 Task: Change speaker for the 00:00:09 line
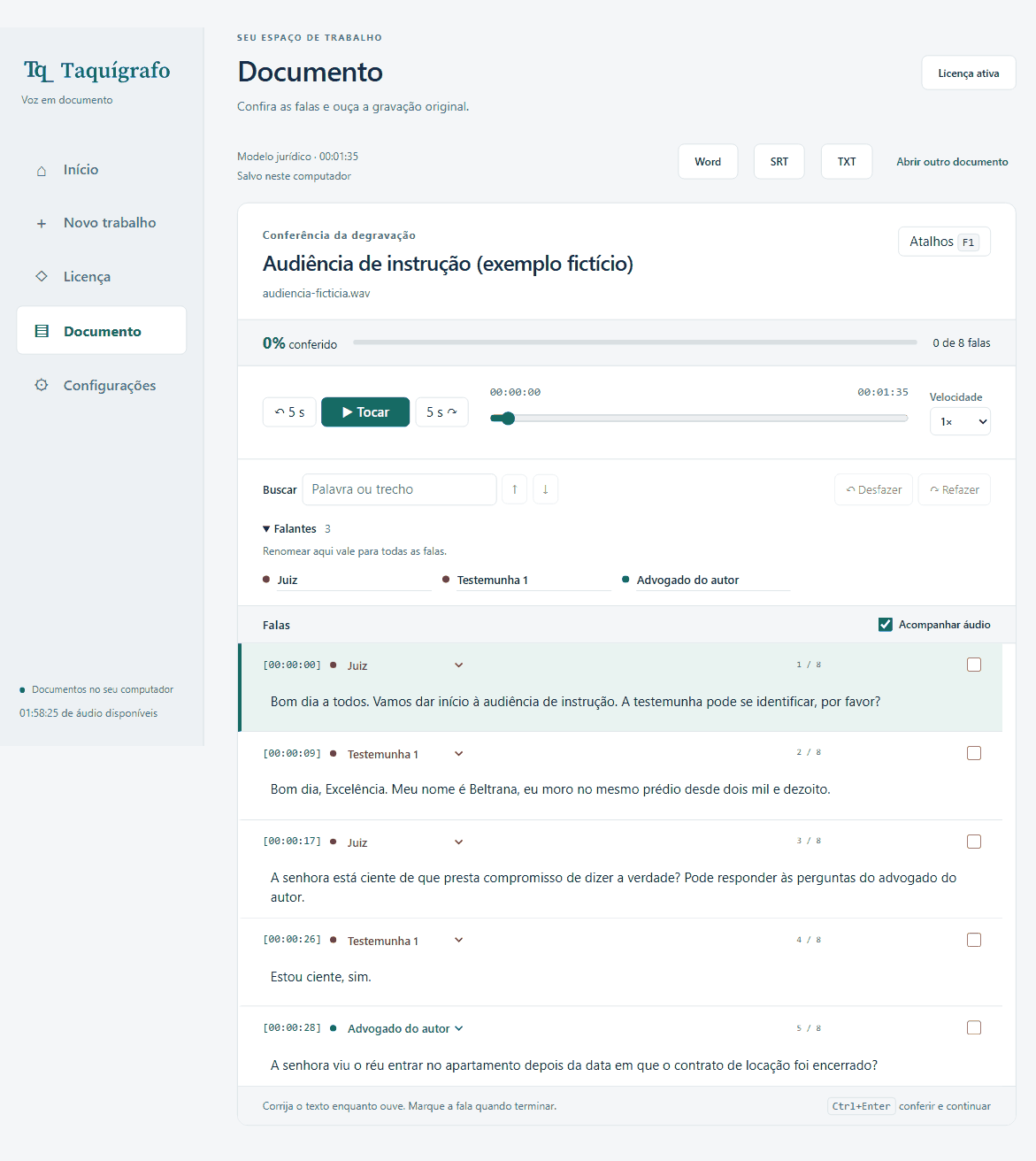point(404,754)
